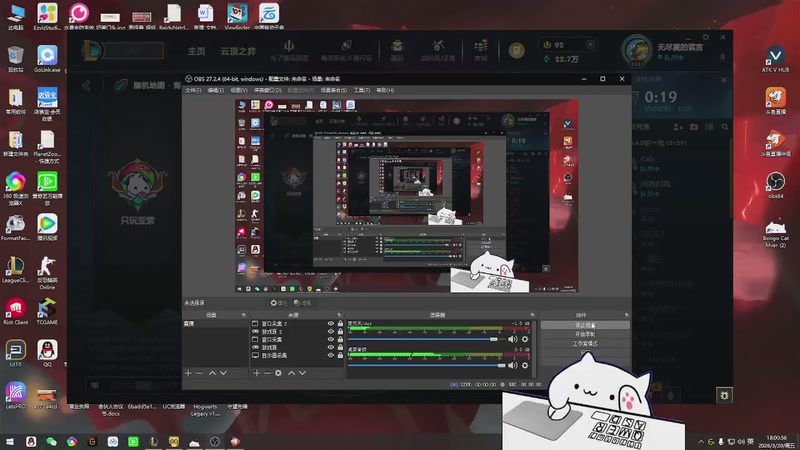Remove selected scene with minus icon
This screenshot has width=800, height=450.
tap(199, 373)
